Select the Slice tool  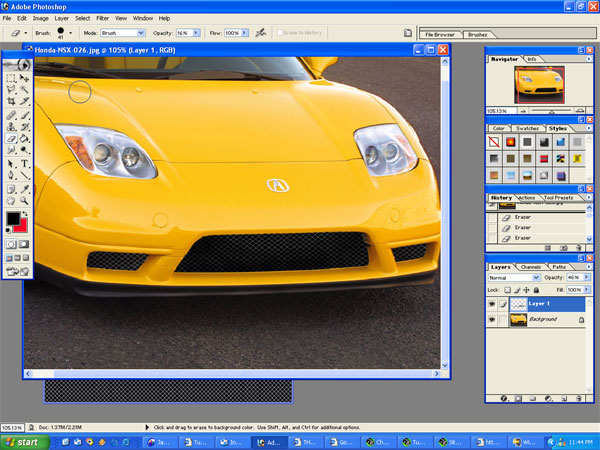click(x=24, y=101)
